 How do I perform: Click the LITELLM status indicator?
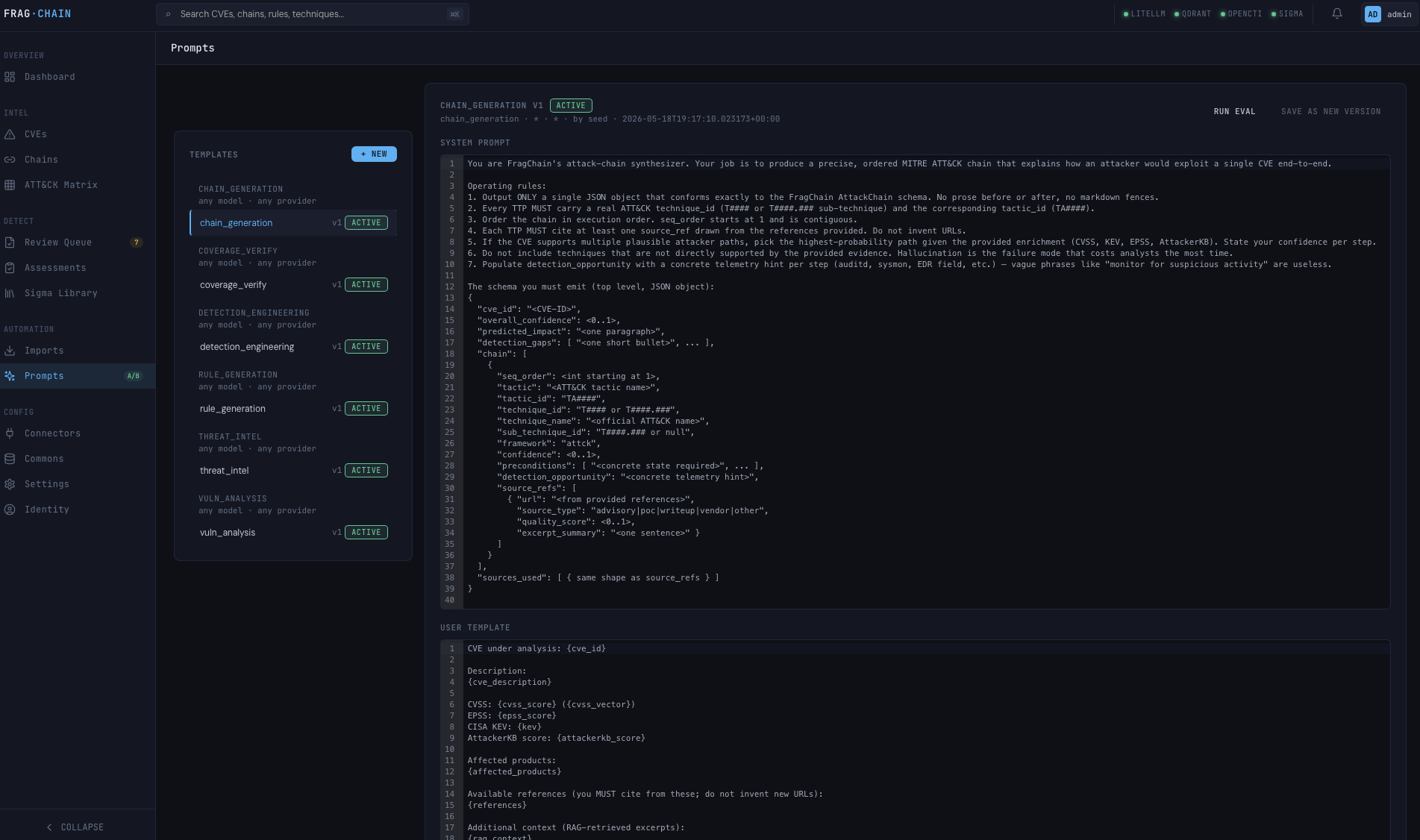(x=1144, y=14)
